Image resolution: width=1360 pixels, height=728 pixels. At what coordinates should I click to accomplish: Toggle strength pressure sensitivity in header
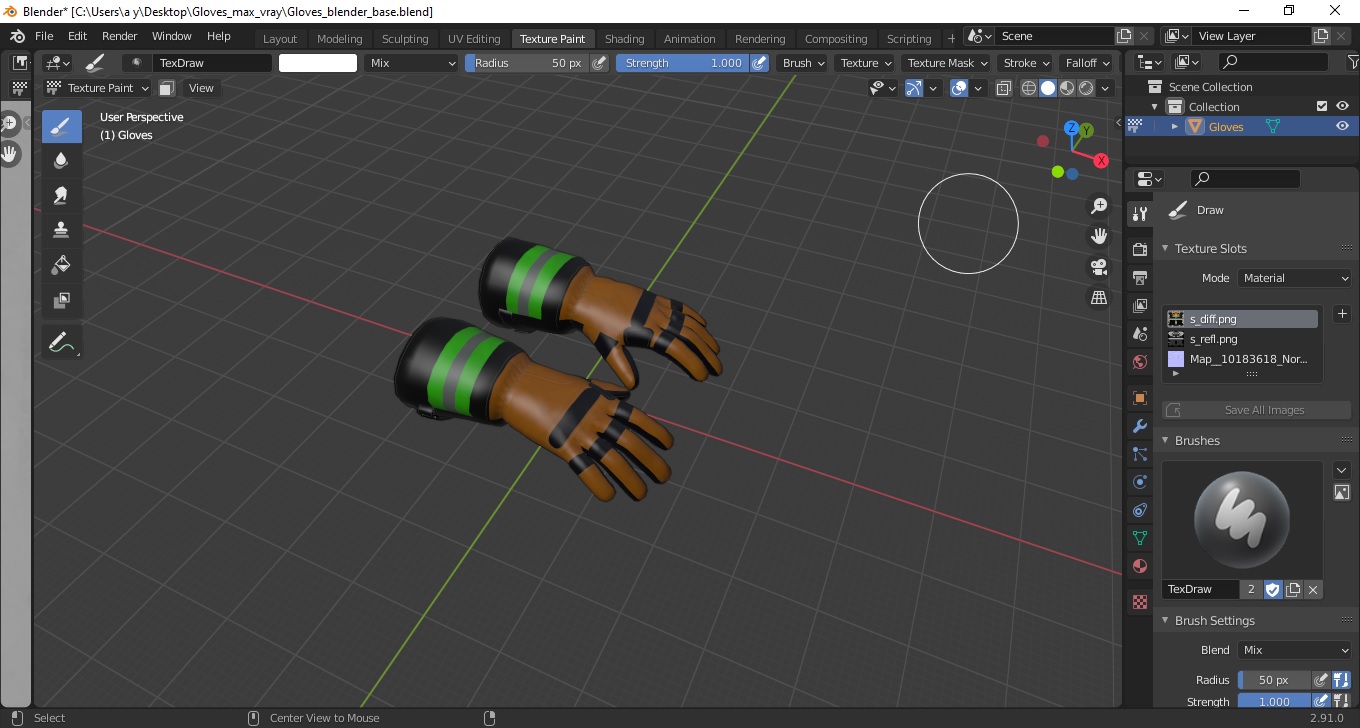tap(760, 63)
